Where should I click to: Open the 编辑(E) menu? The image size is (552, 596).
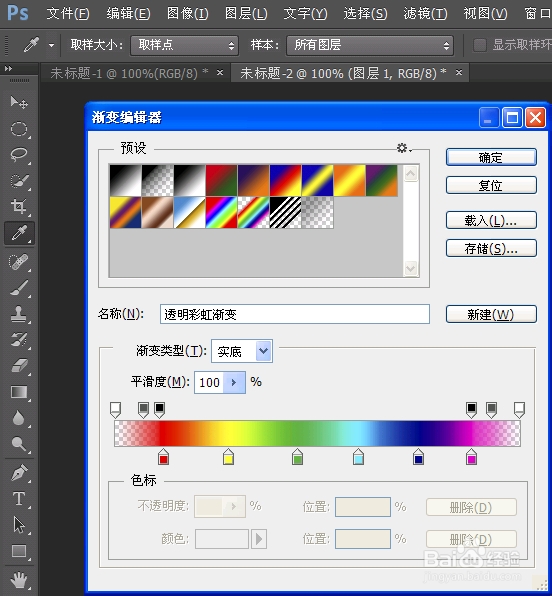128,14
